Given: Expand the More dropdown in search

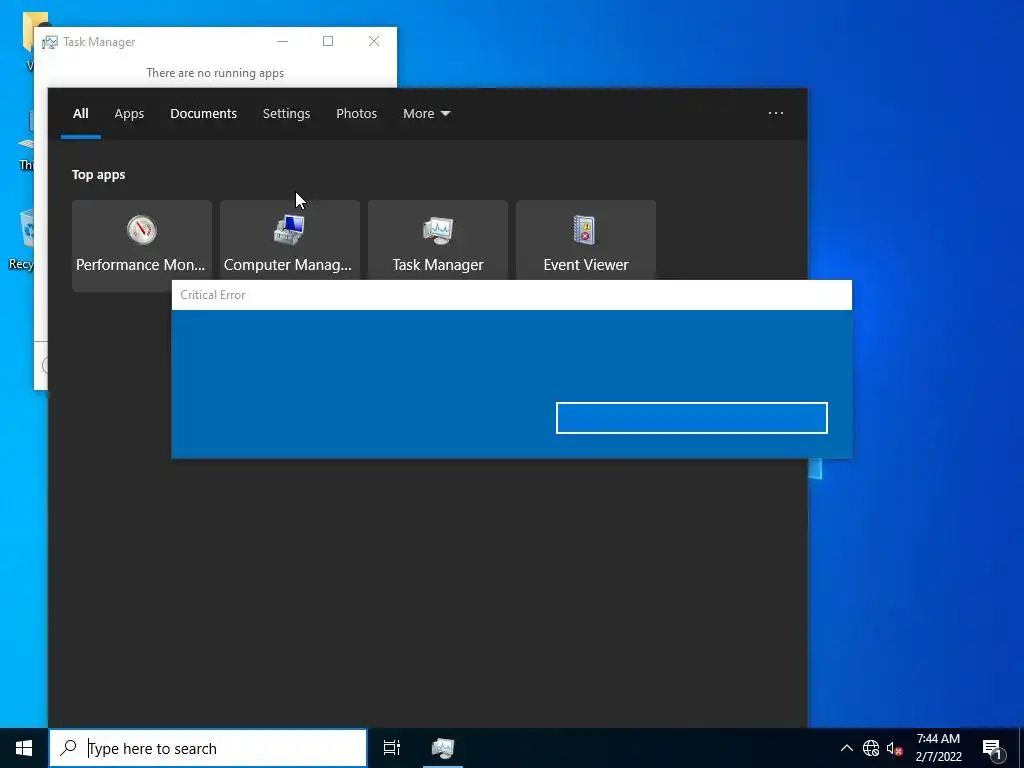Looking at the screenshot, I should [426, 114].
